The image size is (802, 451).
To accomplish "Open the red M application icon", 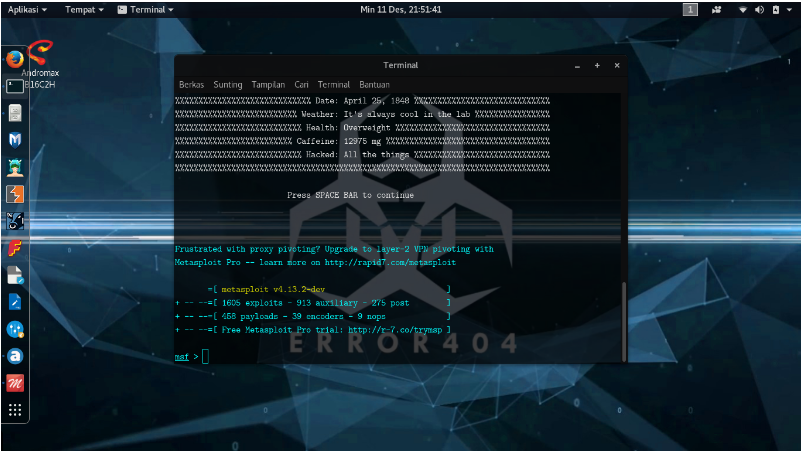I will (15, 383).
